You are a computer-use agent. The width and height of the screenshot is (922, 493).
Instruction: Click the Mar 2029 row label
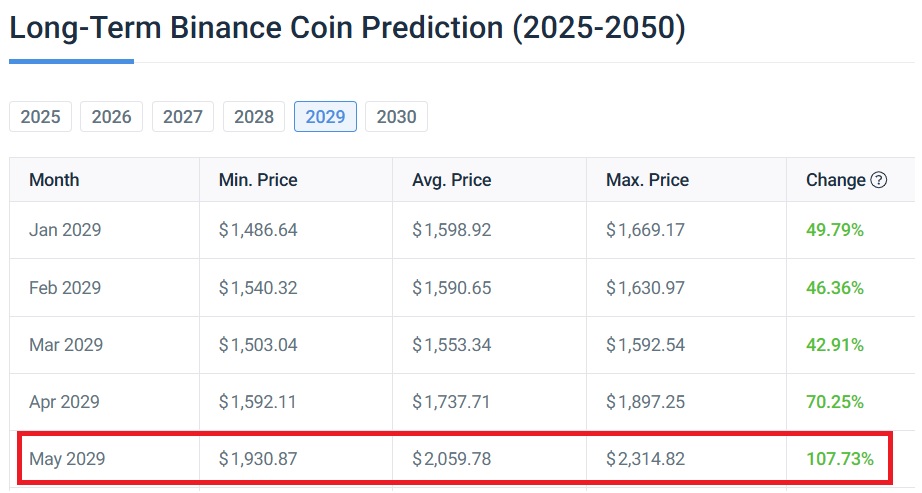(x=66, y=345)
